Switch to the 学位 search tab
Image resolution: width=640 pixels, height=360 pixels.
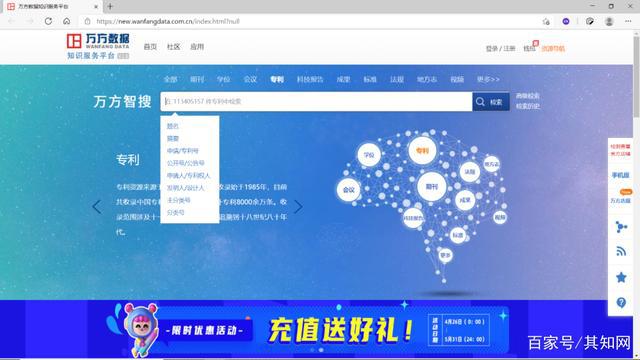point(224,79)
